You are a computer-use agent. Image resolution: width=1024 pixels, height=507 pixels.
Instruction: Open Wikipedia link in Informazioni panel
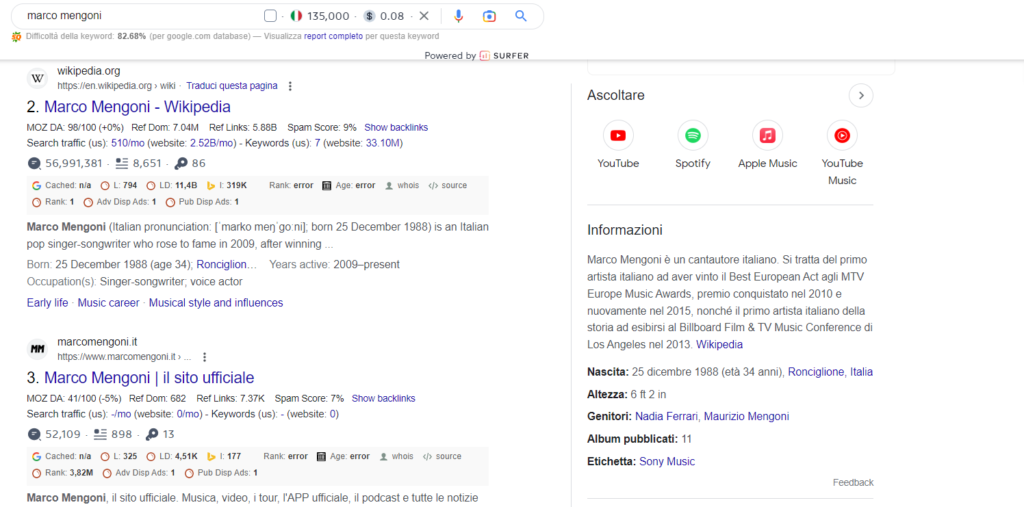click(x=719, y=344)
